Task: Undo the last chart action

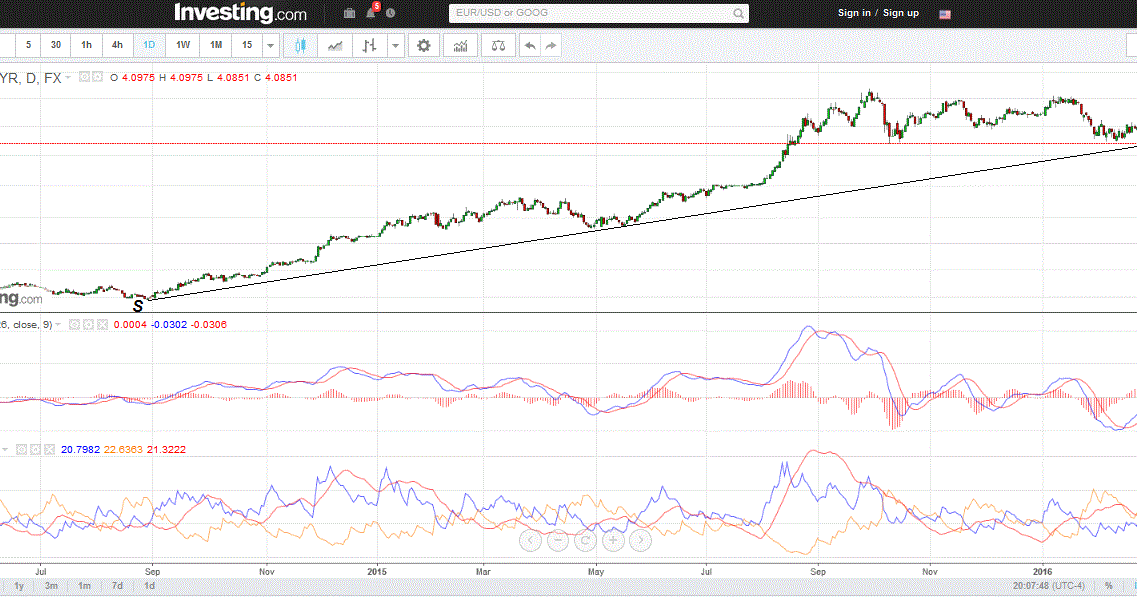Action: (x=530, y=45)
